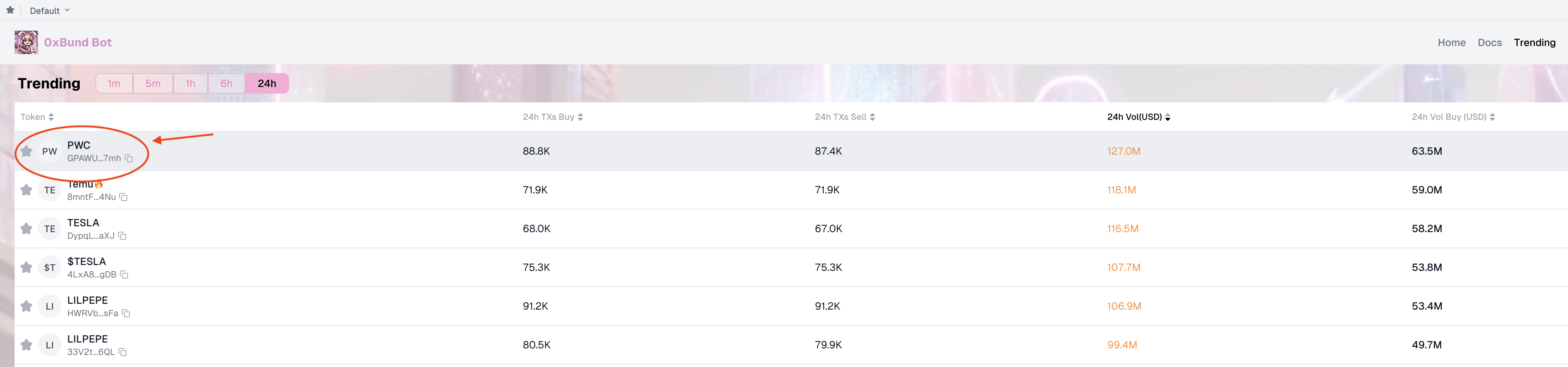The height and width of the screenshot is (367, 1568).
Task: Toggle favorite star for $TESLA token
Action: click(x=26, y=267)
